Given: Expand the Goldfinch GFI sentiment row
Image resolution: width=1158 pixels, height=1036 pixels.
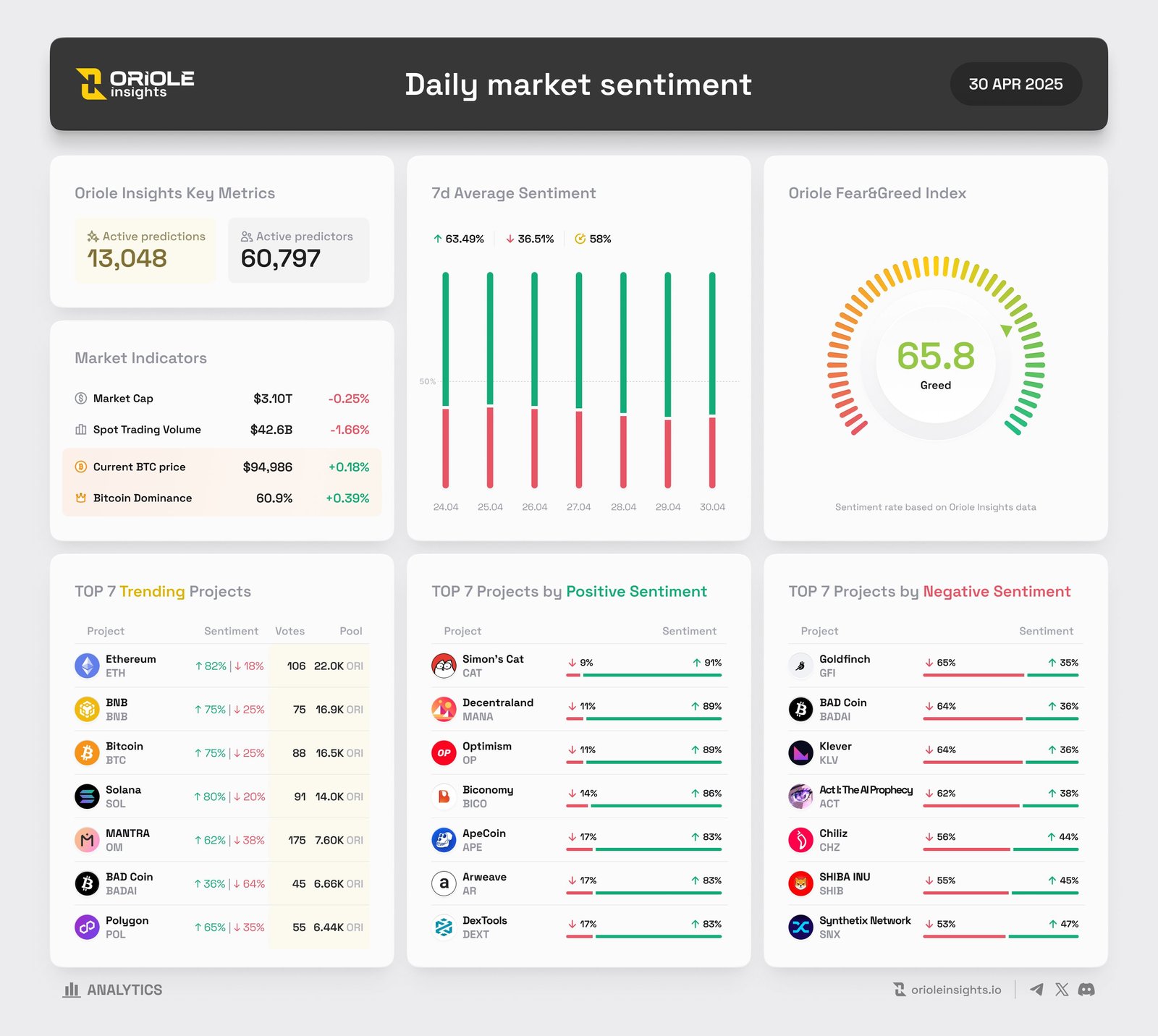Looking at the screenshot, I should (x=934, y=665).
